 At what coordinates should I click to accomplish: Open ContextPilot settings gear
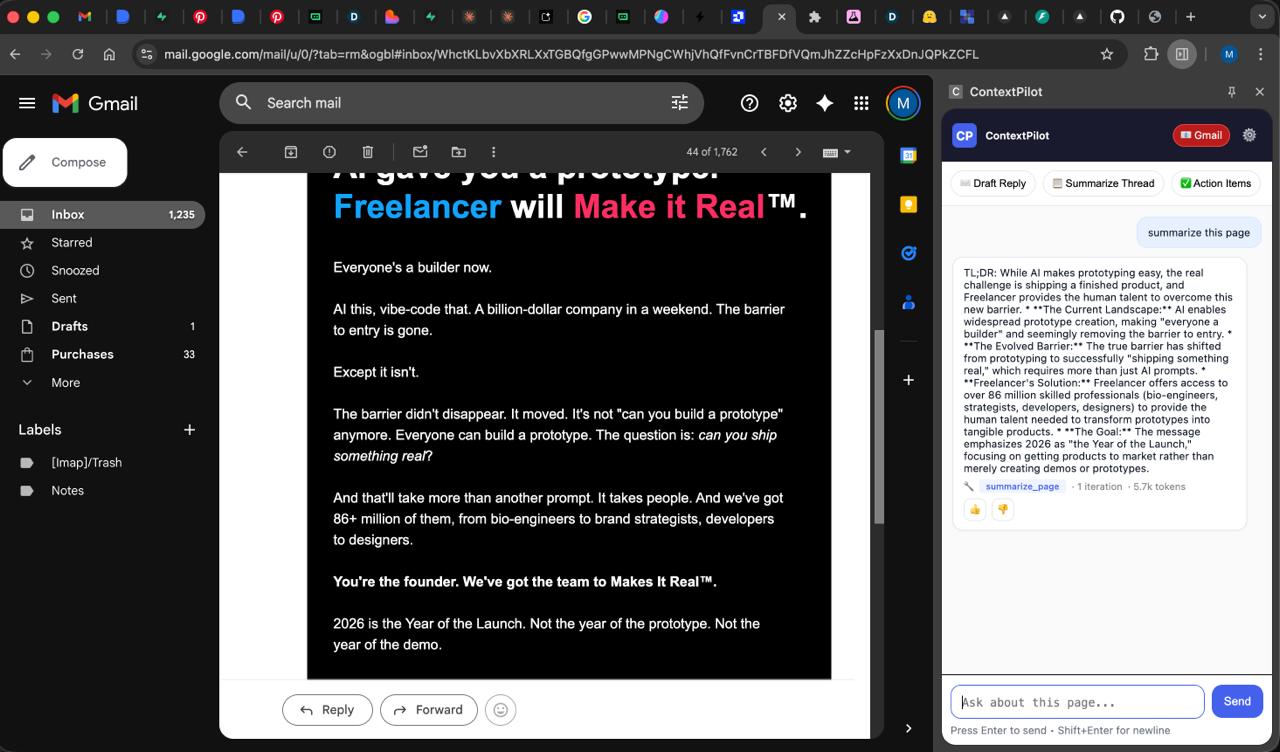1249,135
